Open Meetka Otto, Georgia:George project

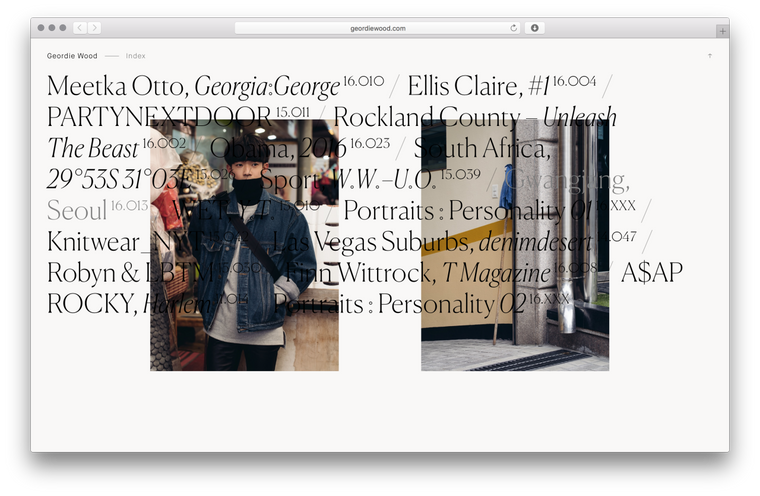(x=215, y=86)
